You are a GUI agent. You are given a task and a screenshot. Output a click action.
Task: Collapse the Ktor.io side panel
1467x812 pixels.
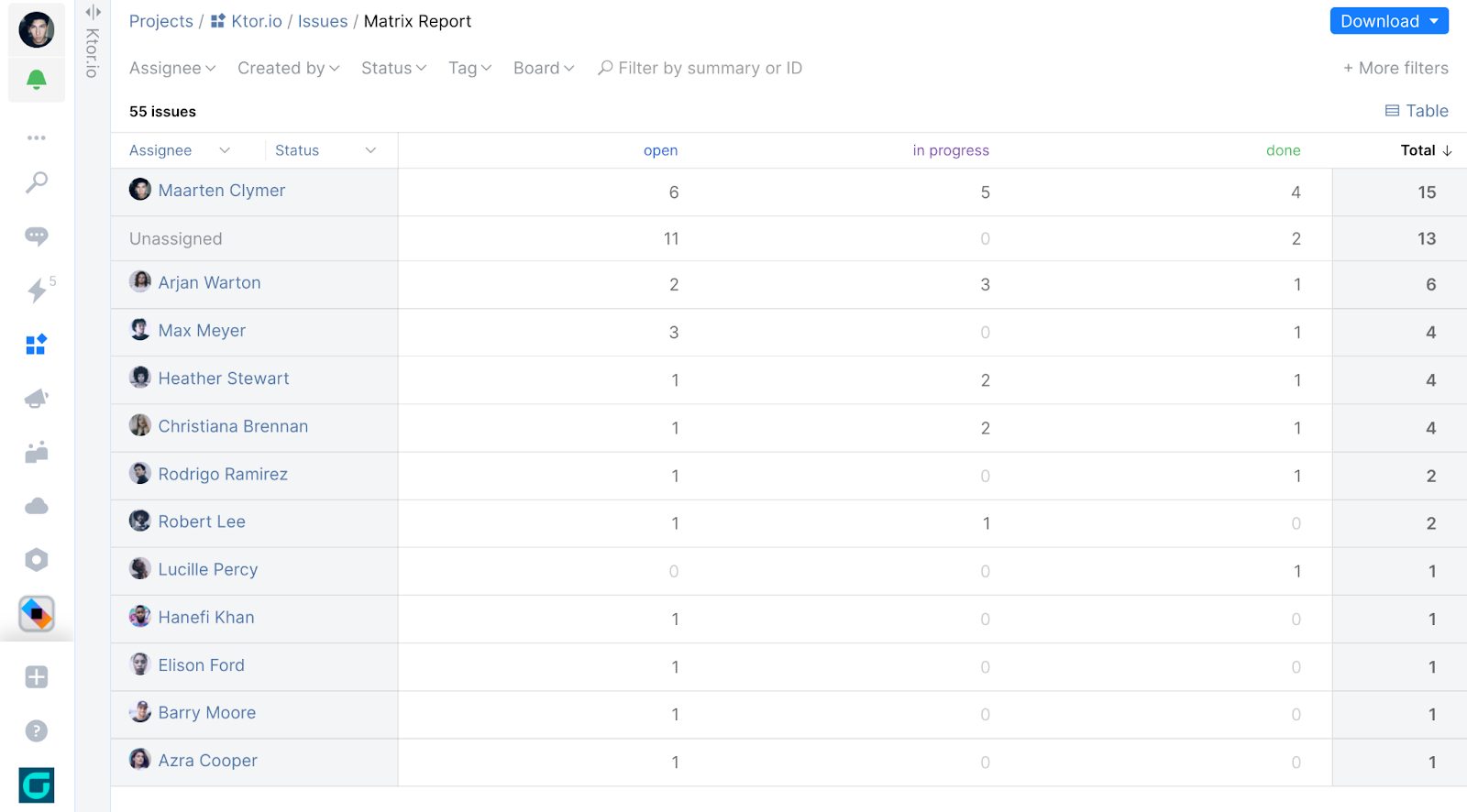[93, 12]
